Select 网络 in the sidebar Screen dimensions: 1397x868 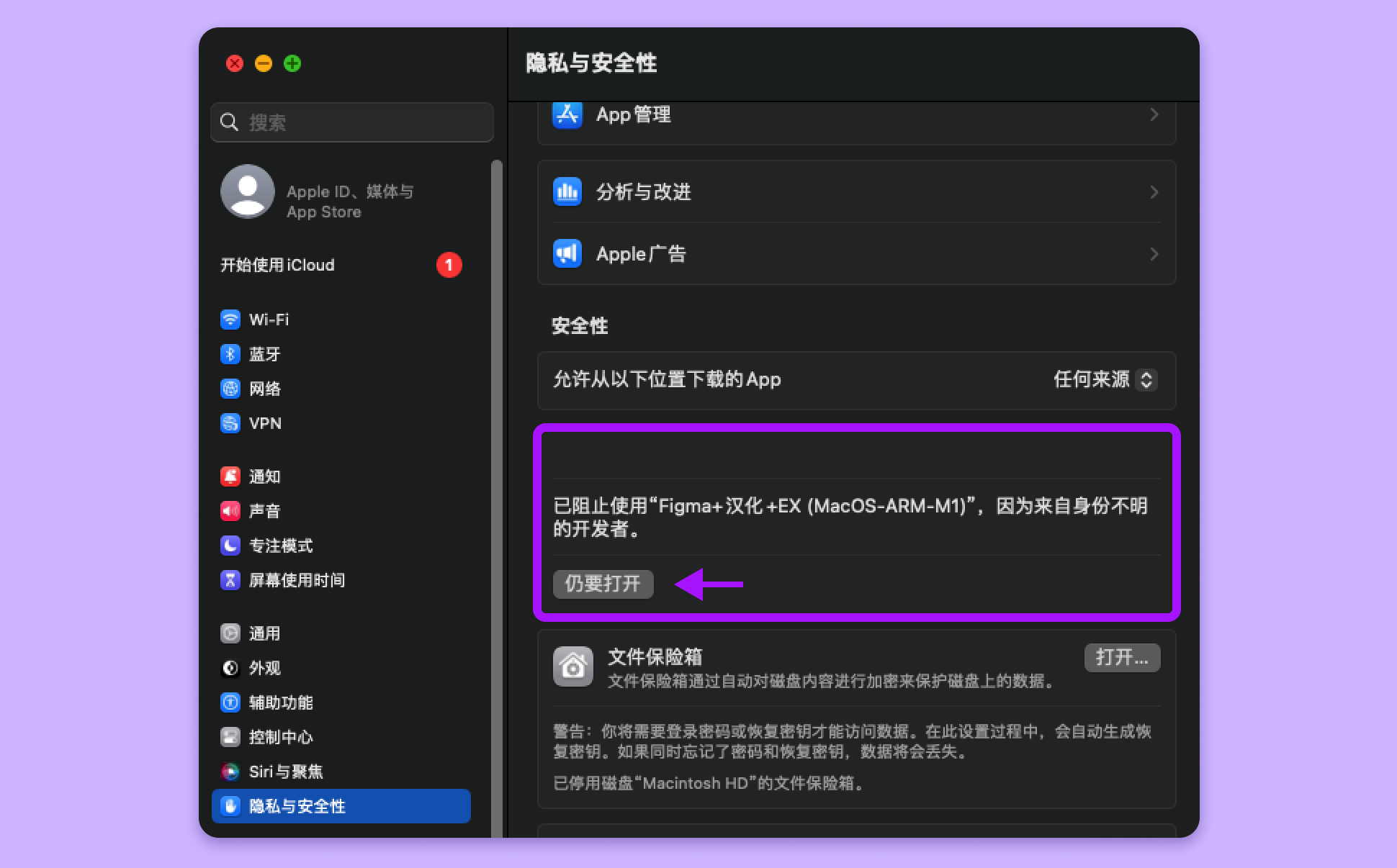point(341,389)
